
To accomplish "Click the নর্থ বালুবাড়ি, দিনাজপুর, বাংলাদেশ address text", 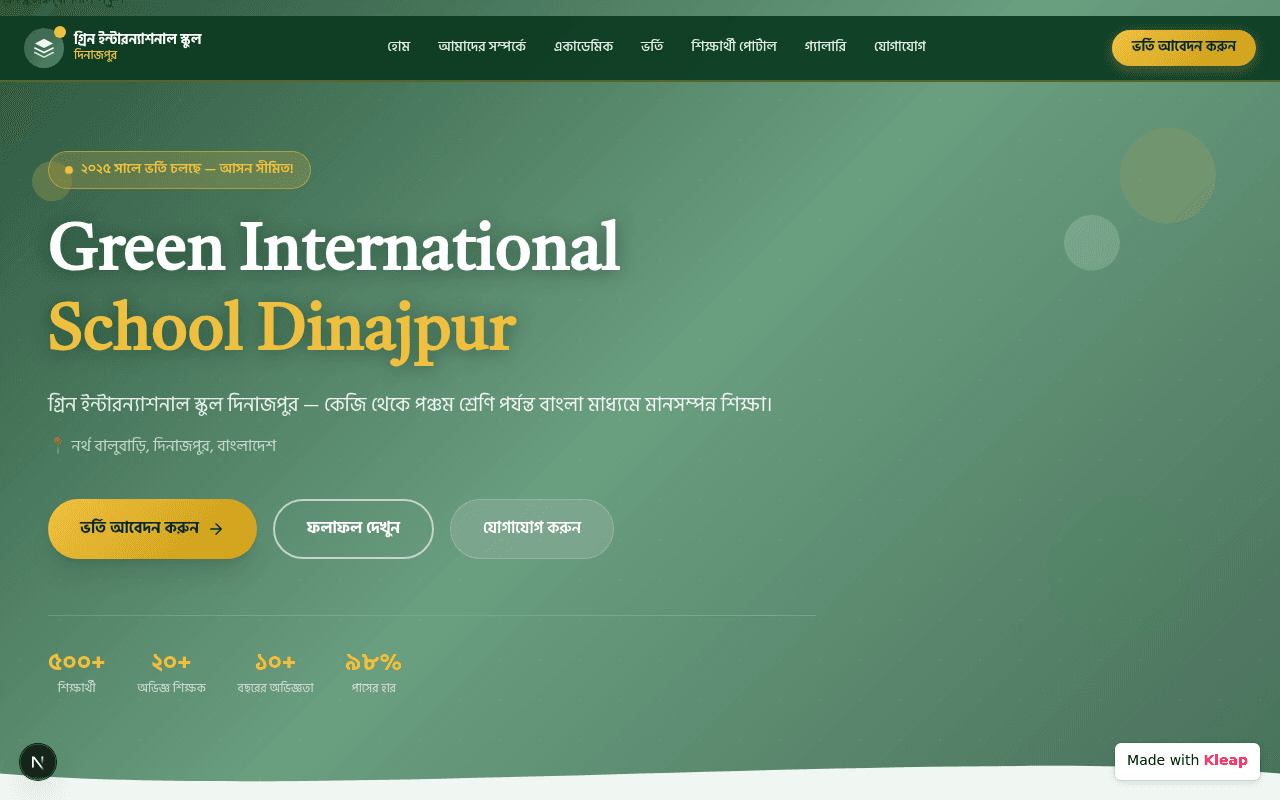I will [174, 446].
